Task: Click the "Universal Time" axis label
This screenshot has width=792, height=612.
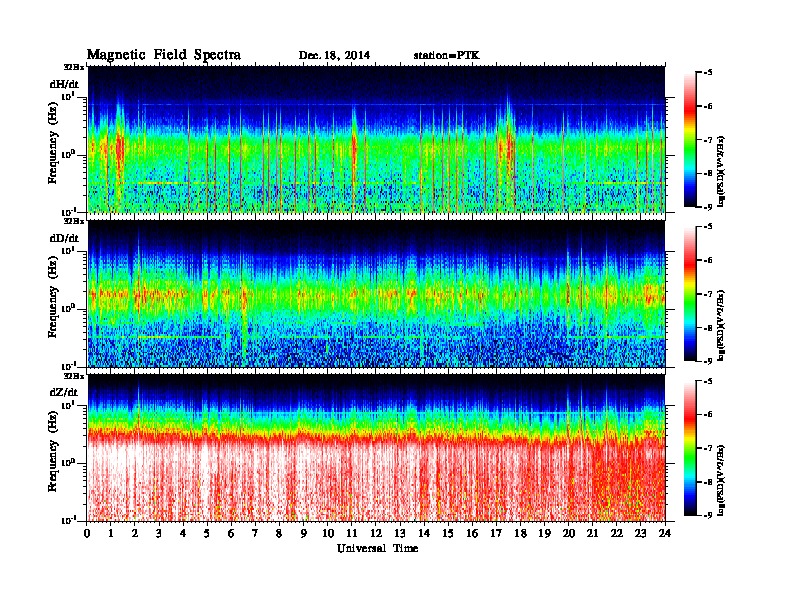Action: [377, 548]
